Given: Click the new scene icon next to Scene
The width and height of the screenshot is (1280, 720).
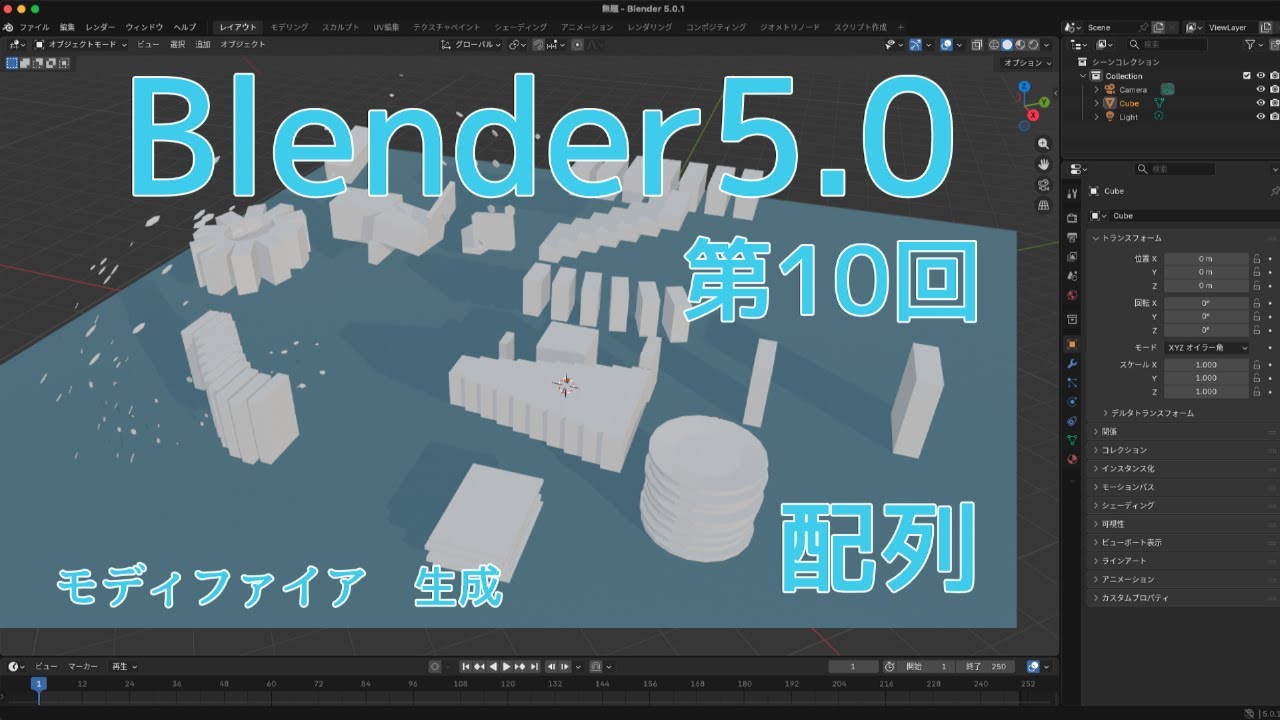Looking at the screenshot, I should coord(1158,28).
